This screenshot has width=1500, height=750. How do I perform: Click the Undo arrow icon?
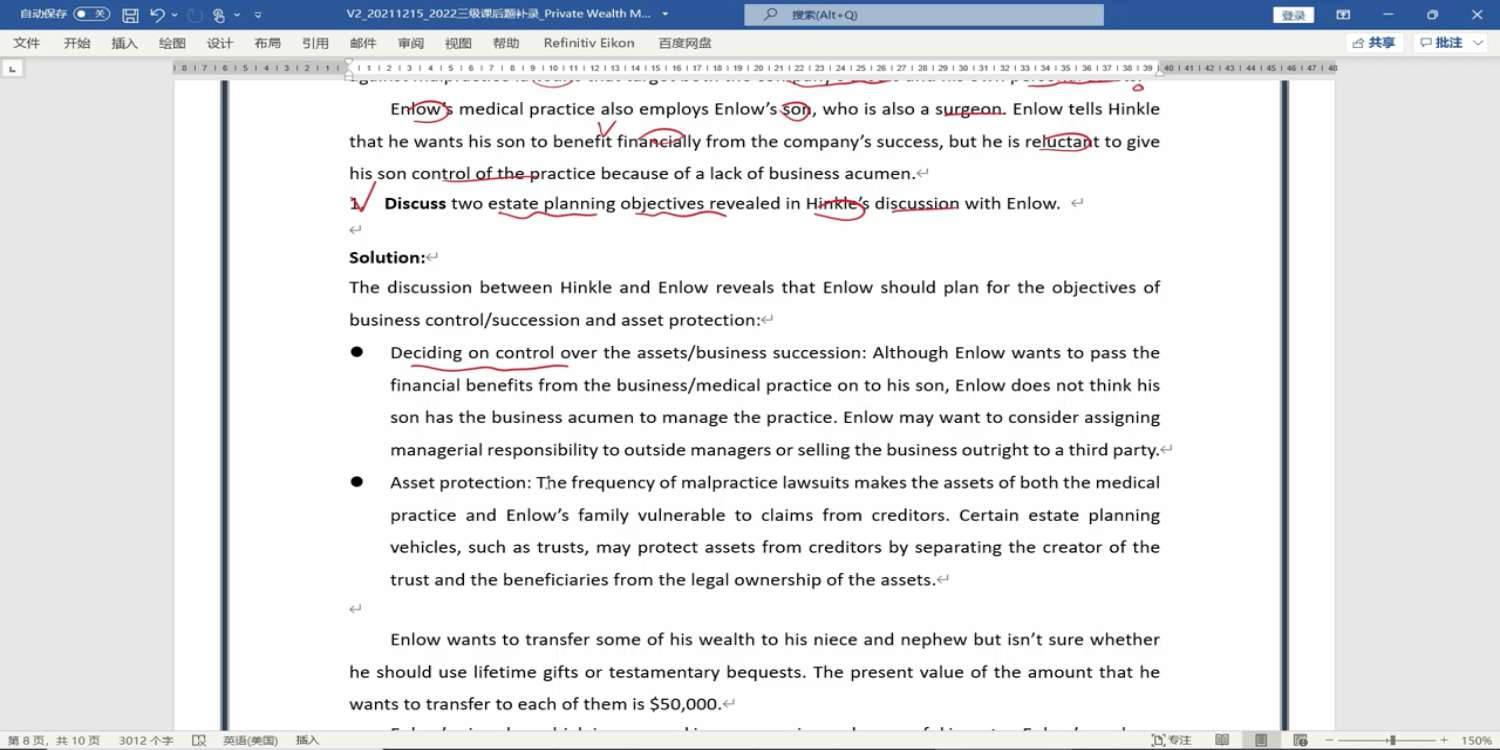coord(157,15)
